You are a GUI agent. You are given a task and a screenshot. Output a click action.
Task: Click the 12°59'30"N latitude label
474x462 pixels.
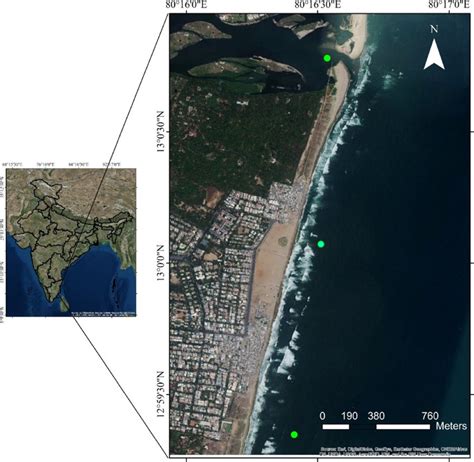pyautogui.click(x=161, y=394)
